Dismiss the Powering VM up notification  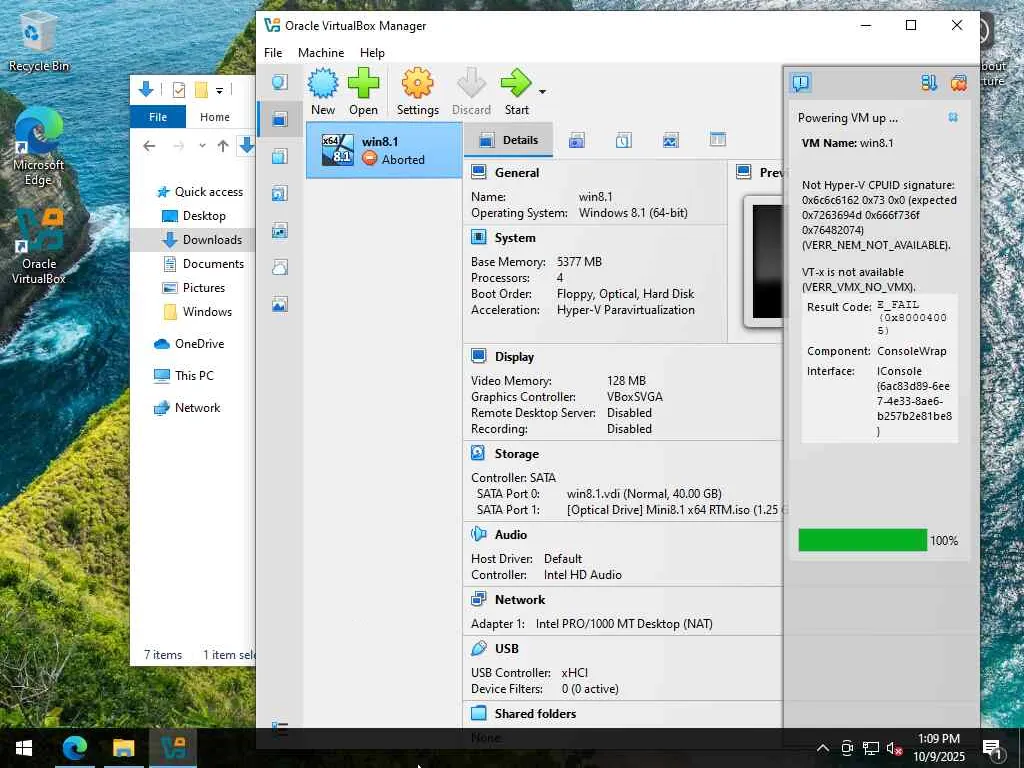(953, 118)
